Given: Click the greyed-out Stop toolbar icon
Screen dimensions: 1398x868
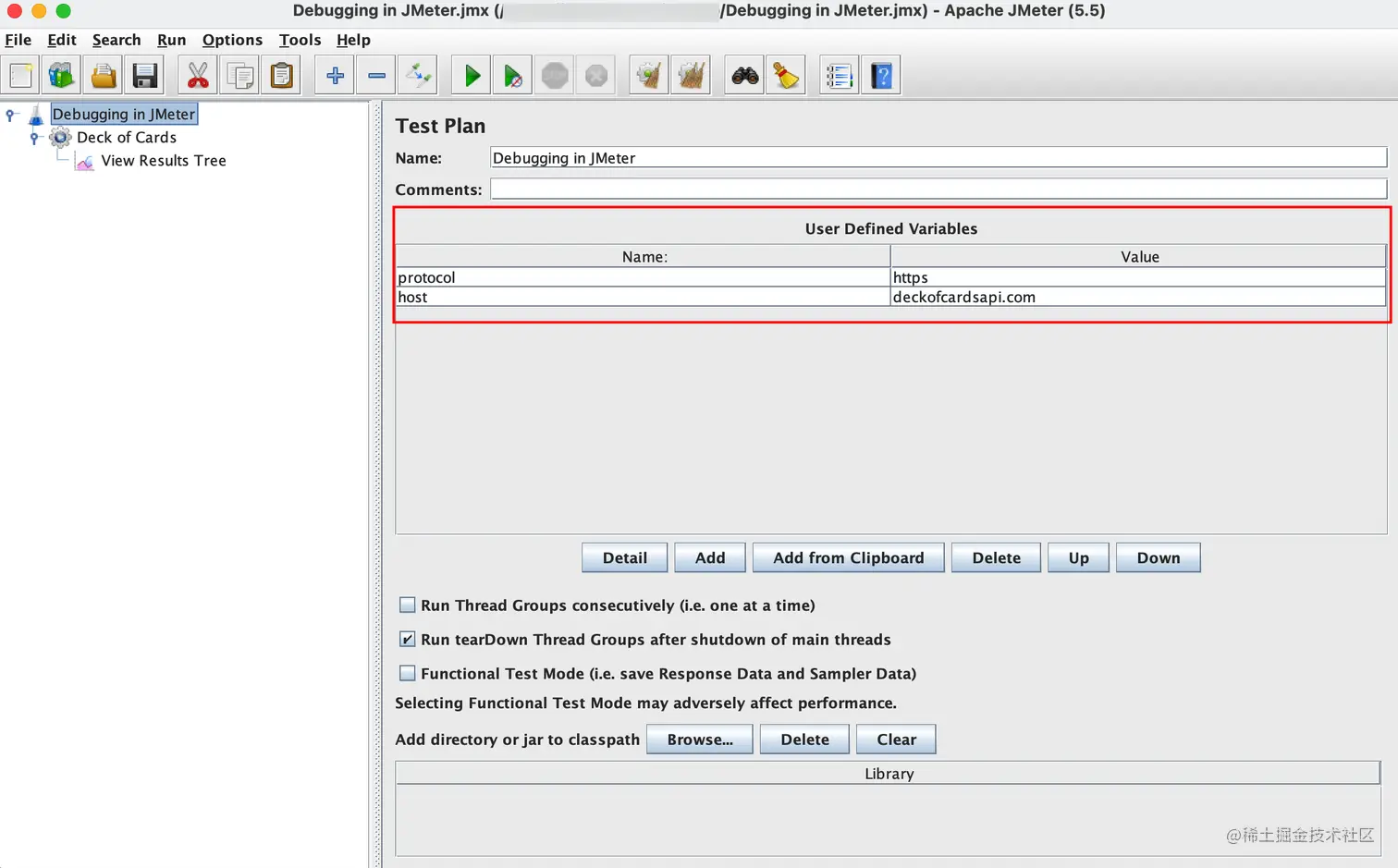Looking at the screenshot, I should [555, 76].
